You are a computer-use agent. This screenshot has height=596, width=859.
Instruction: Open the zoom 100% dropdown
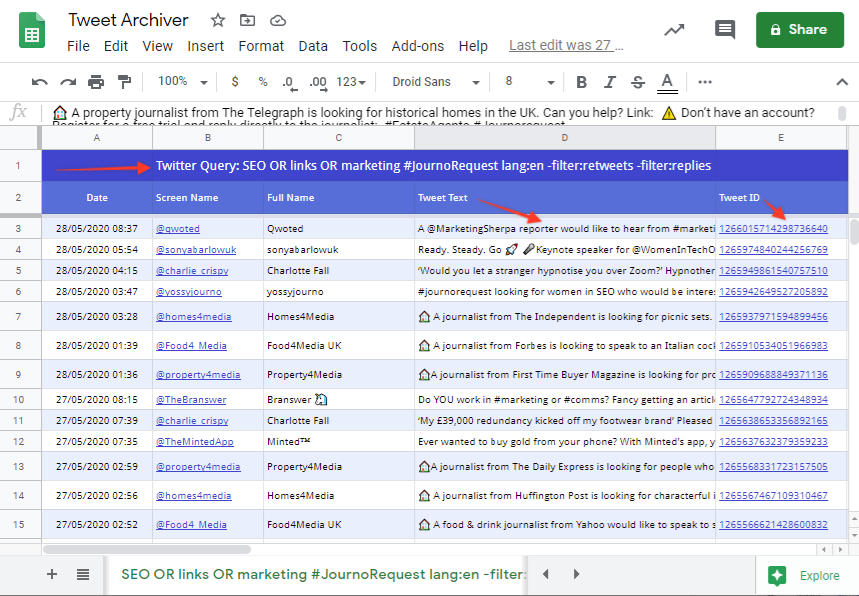coord(182,82)
